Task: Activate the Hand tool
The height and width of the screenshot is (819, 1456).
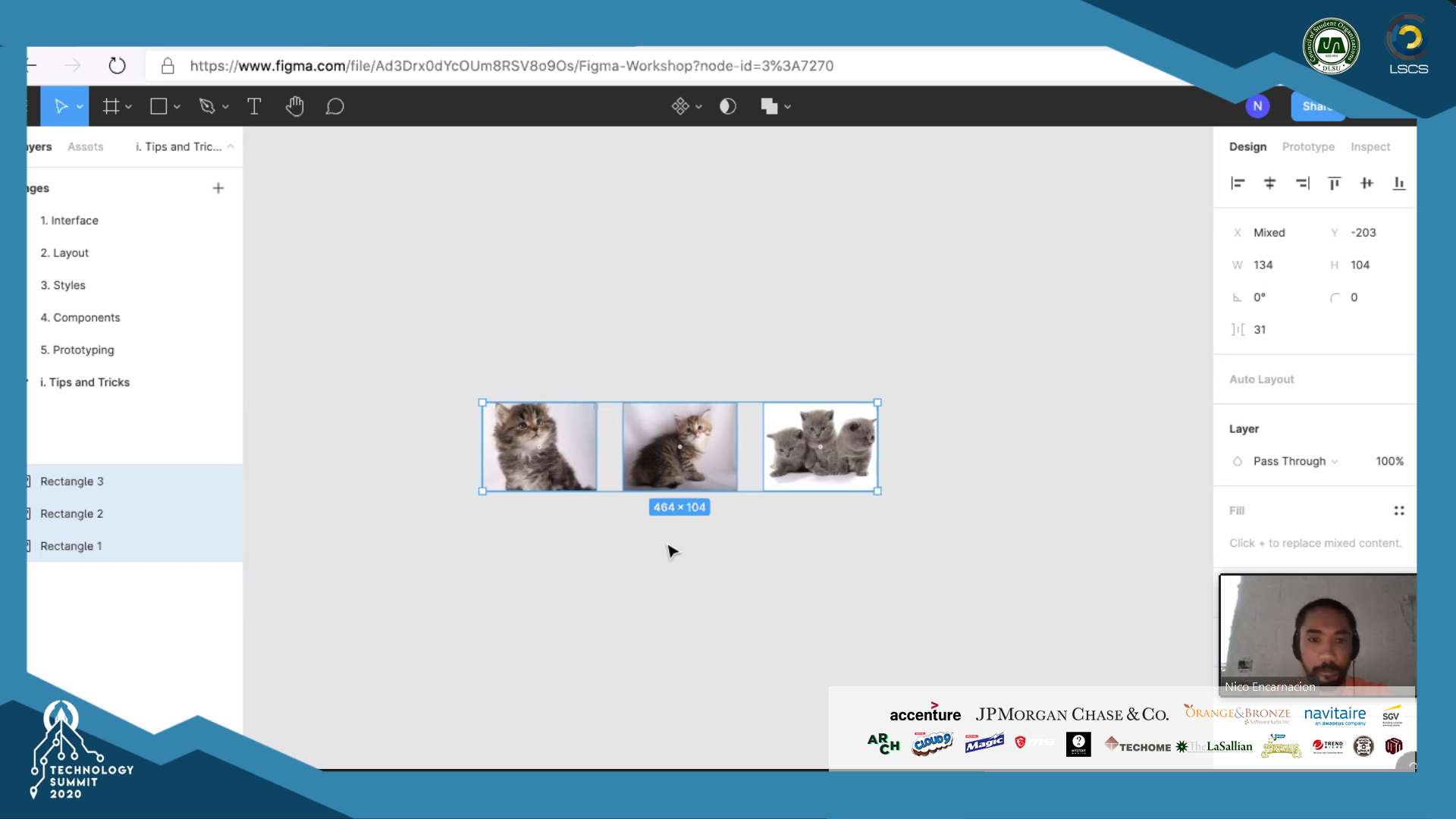Action: point(295,107)
